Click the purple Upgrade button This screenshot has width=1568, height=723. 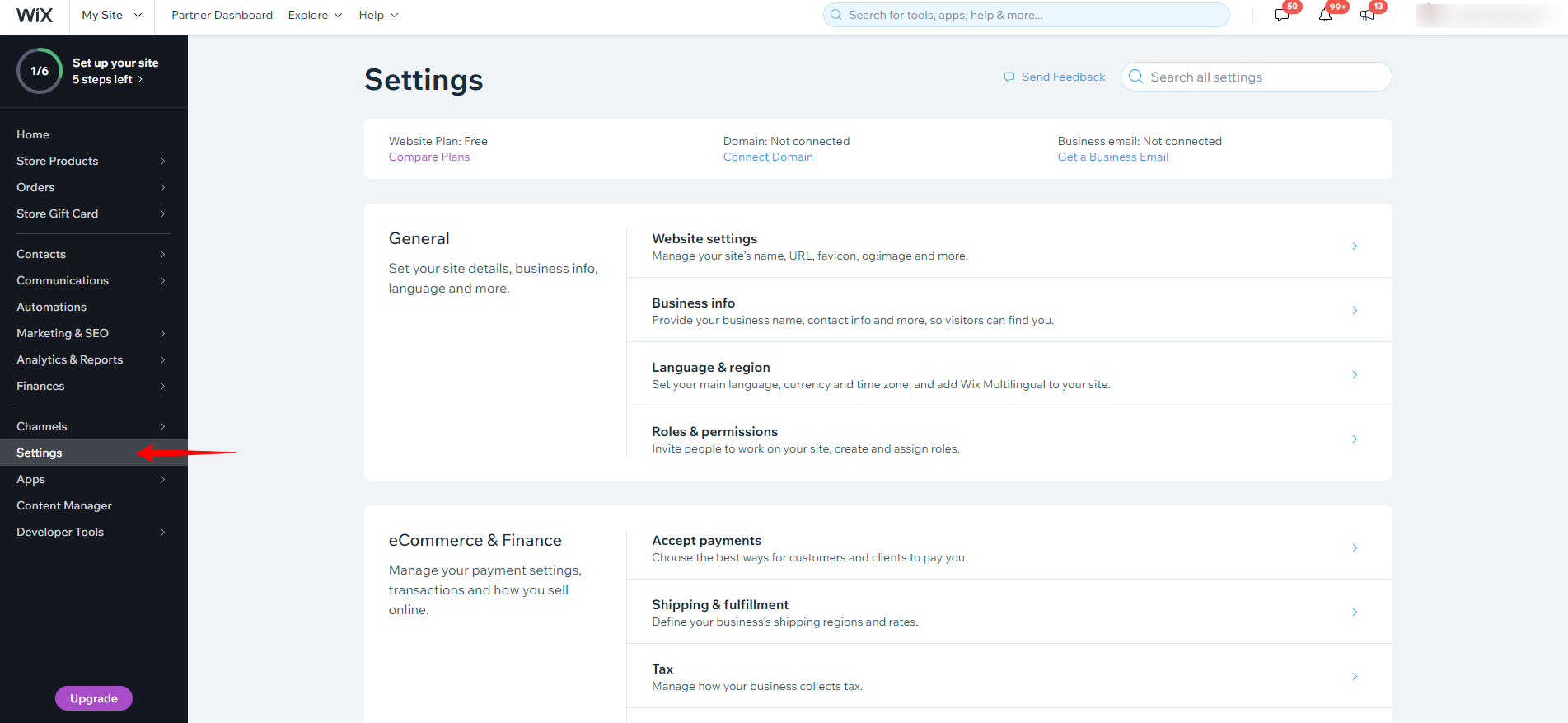94,698
